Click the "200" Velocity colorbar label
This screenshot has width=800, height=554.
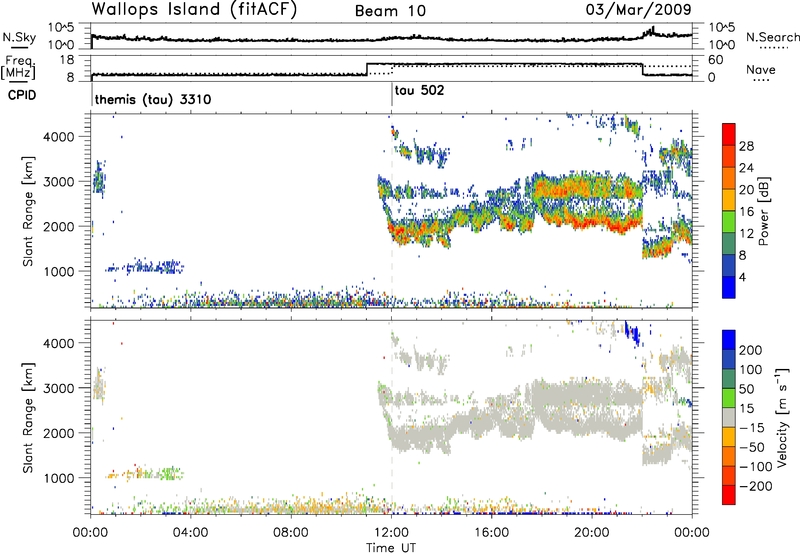click(751, 350)
